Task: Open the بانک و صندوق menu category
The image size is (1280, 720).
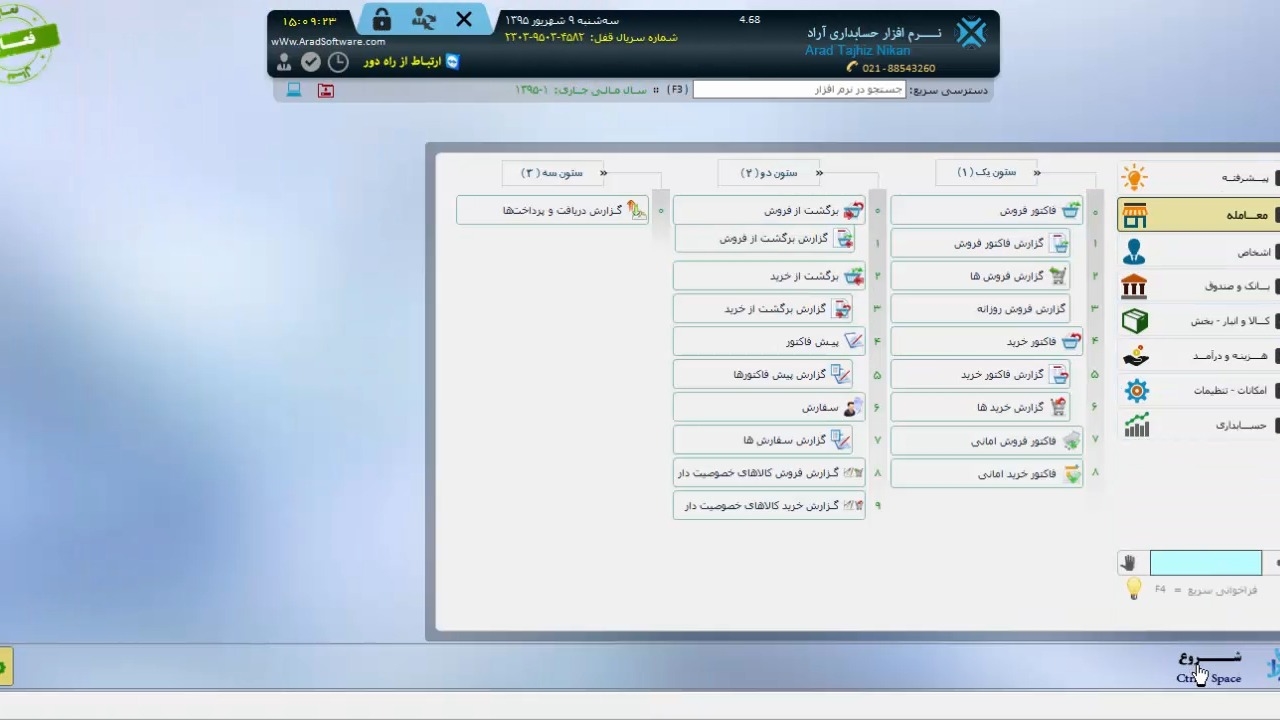Action: click(x=1200, y=287)
